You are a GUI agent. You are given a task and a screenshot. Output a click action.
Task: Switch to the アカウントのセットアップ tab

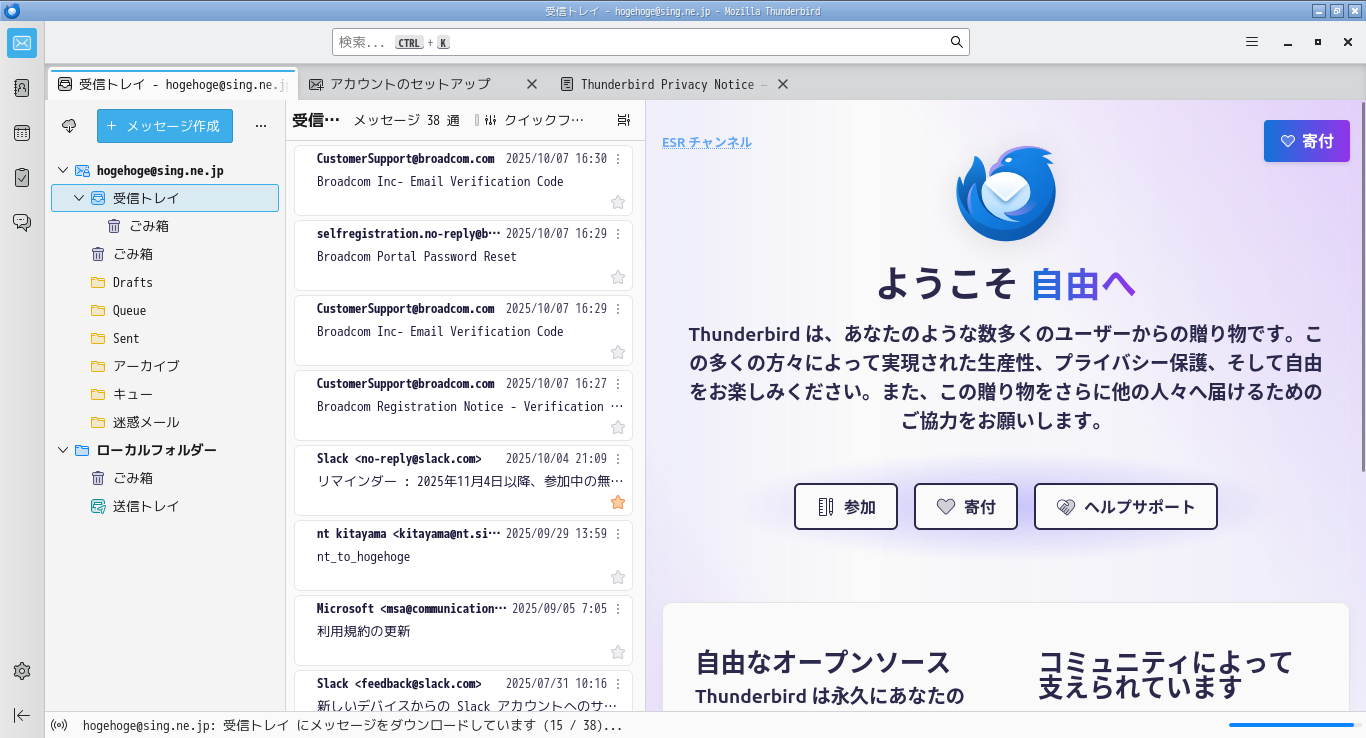422,84
